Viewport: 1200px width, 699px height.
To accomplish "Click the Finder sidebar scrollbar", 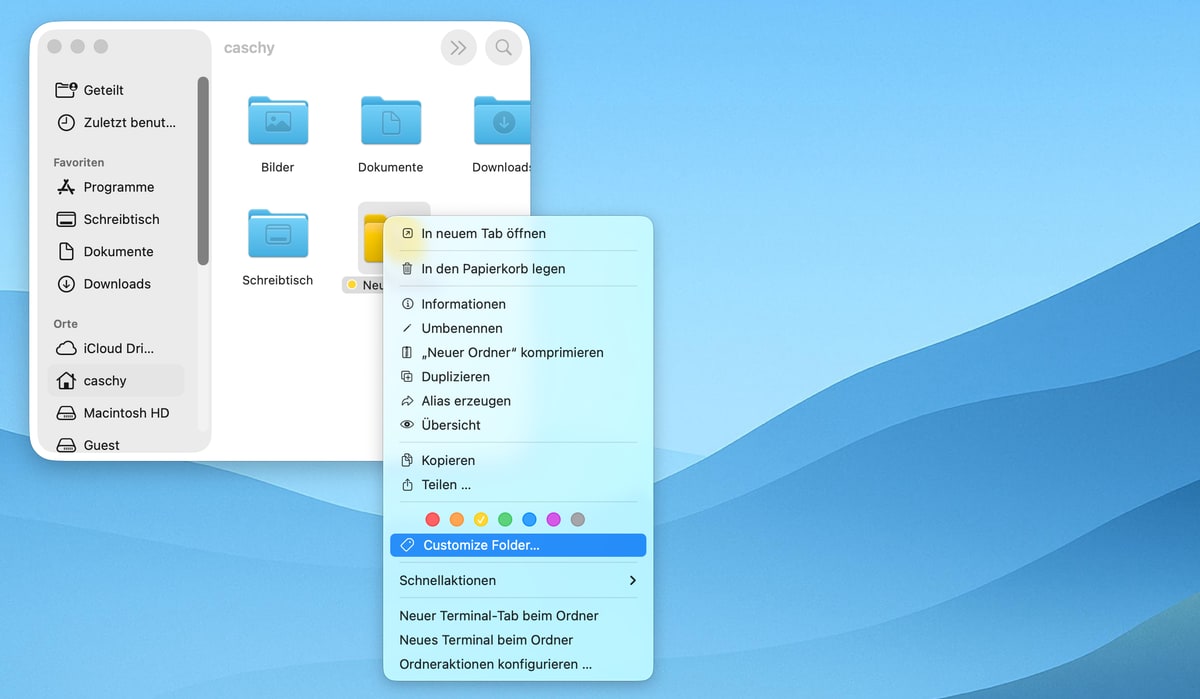I will [x=203, y=170].
